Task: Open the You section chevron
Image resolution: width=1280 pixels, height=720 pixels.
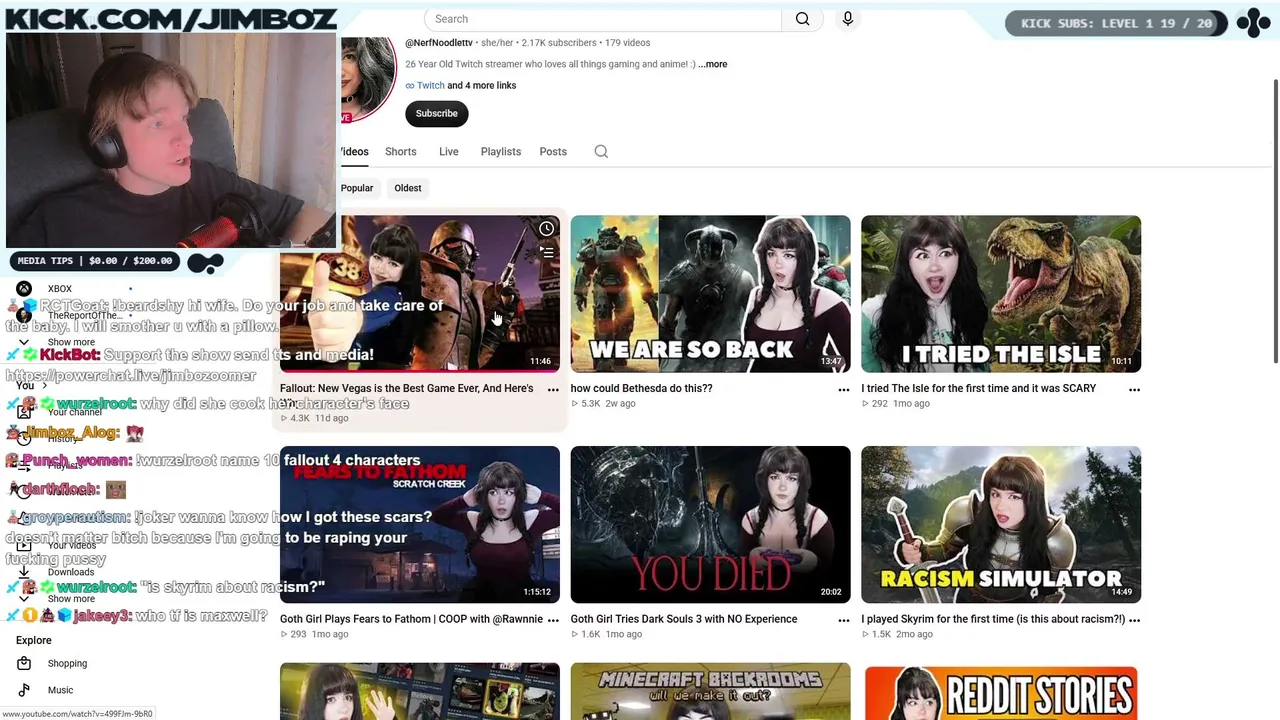Action: [44, 386]
